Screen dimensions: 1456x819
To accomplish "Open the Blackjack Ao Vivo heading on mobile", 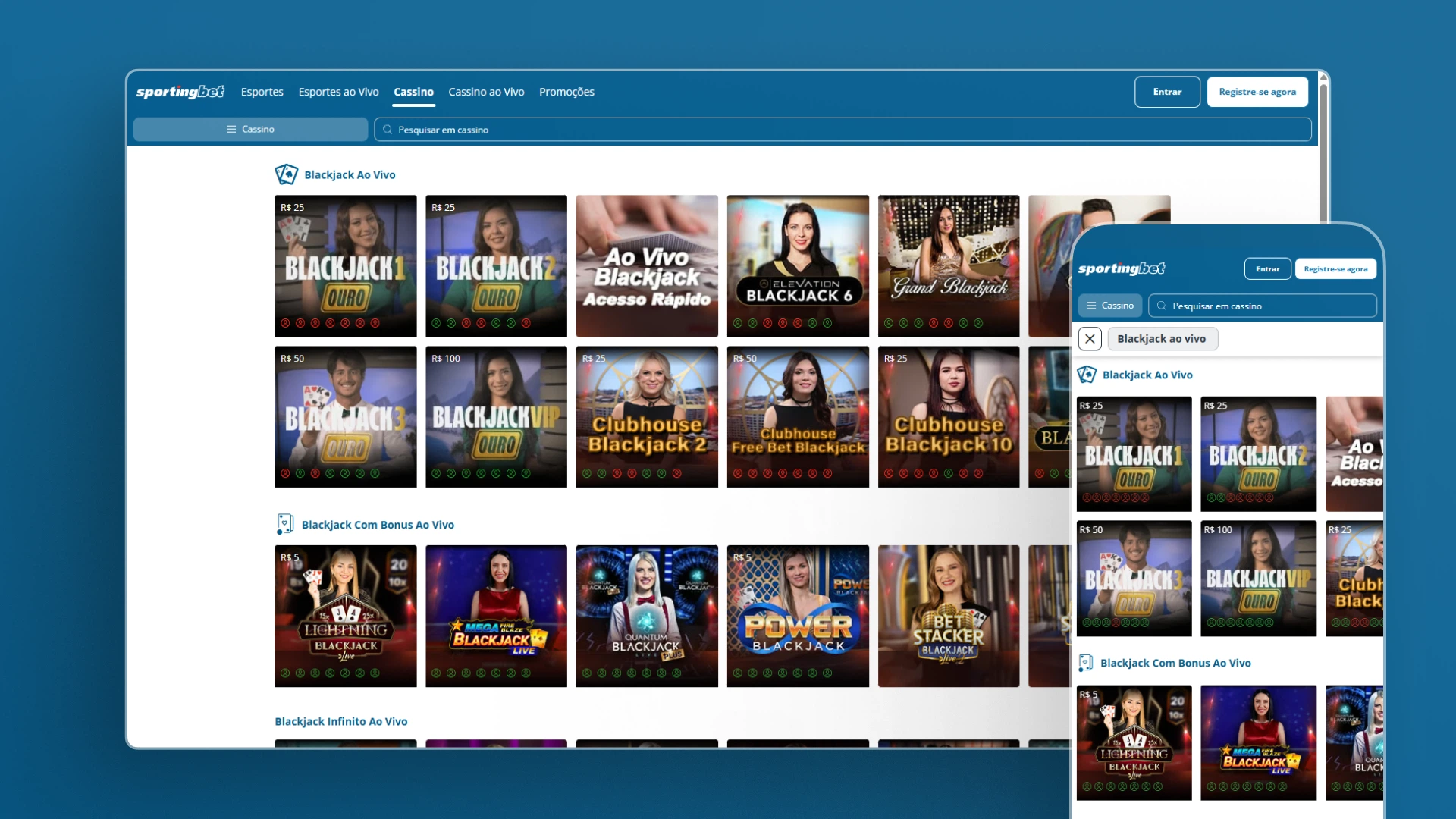I will (x=1147, y=375).
